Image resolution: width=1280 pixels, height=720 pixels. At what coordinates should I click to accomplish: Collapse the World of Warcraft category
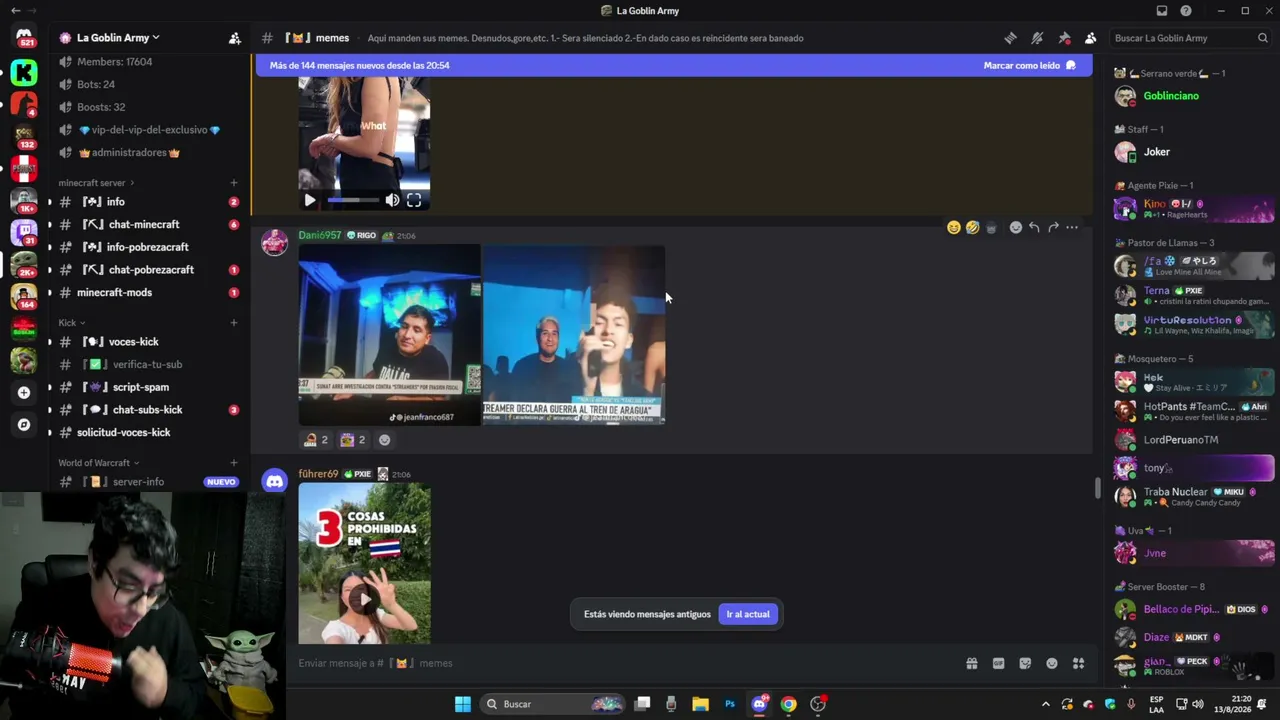[x=98, y=463]
